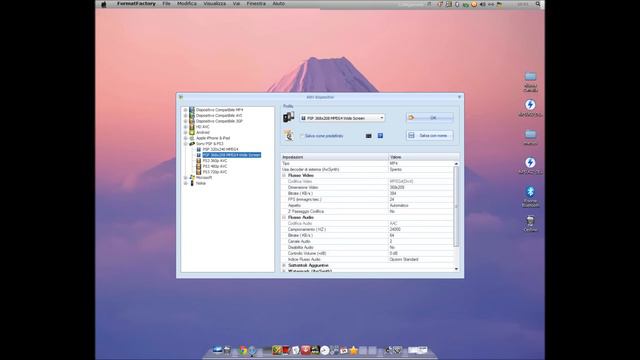Click the mobile devices icon beside profile dropdown
This screenshot has width=640, height=360.
coord(289,118)
